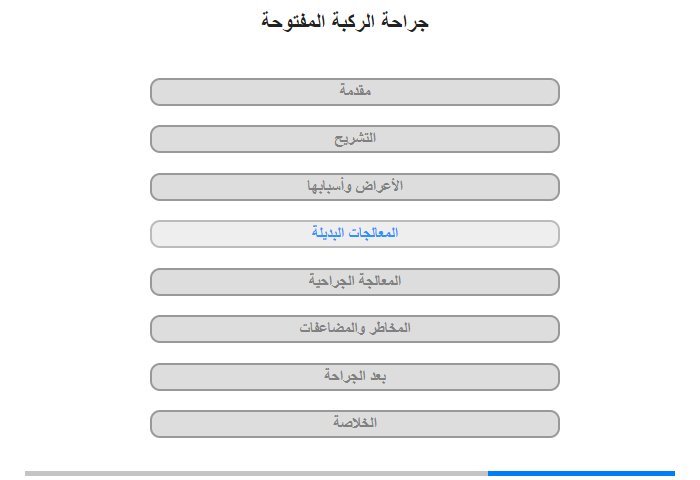
Task: Jump to the introduction item مقدمة
Action: 354,92
